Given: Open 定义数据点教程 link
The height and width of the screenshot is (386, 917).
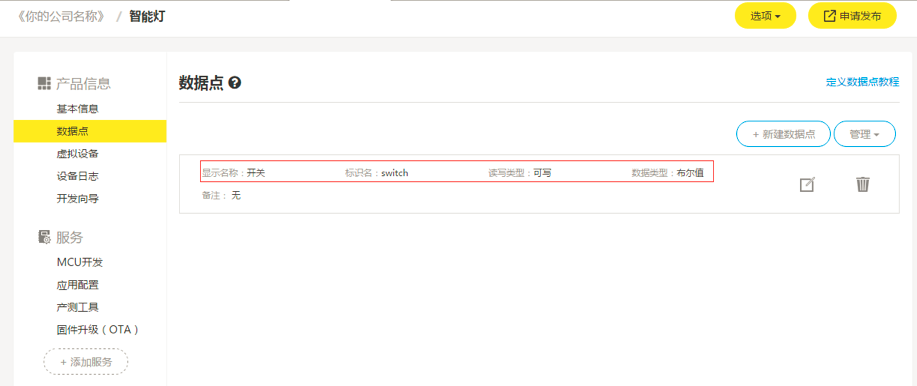Looking at the screenshot, I should pyautogui.click(x=862, y=82).
